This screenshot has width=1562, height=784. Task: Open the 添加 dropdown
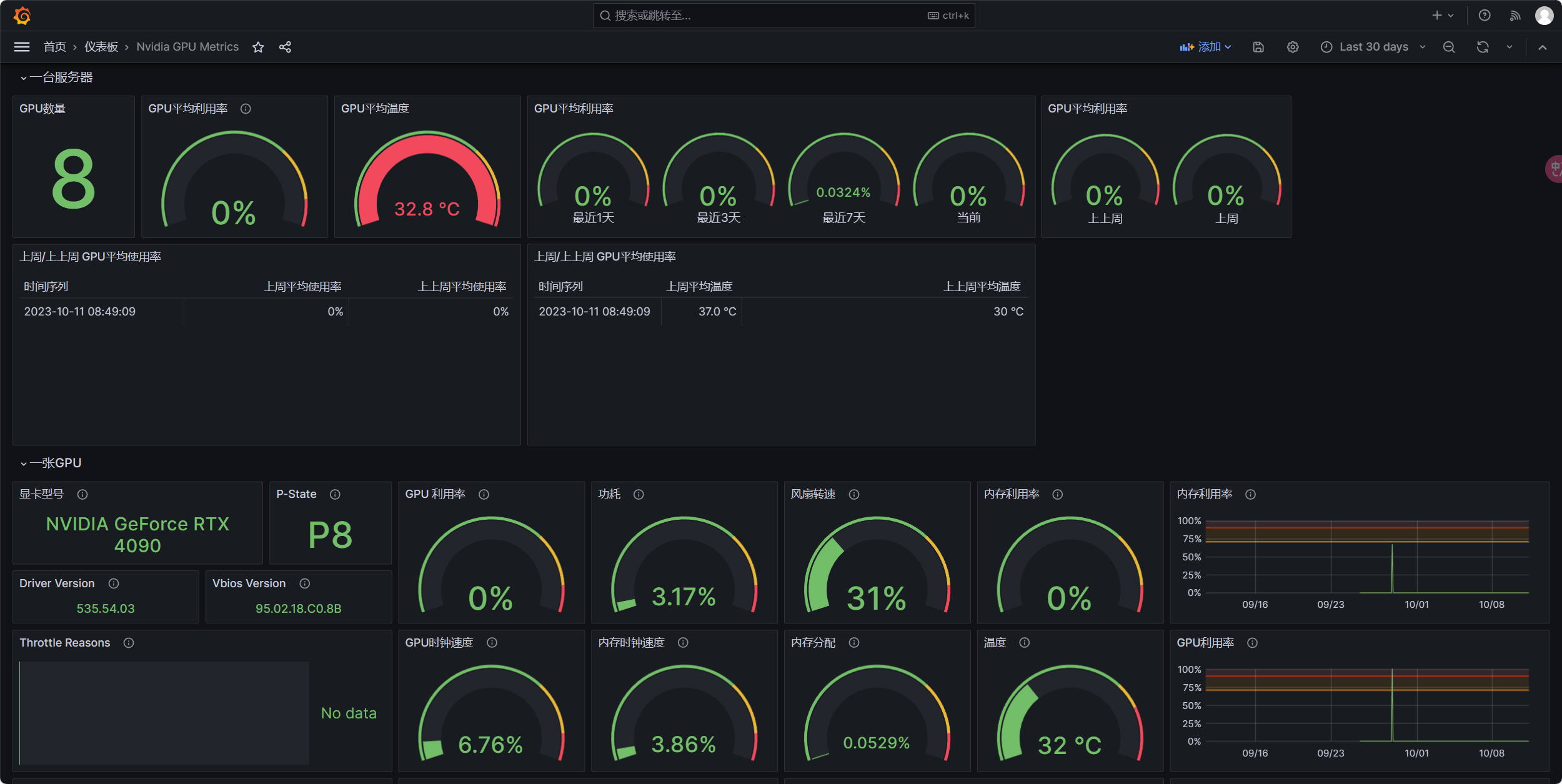pyautogui.click(x=1205, y=47)
